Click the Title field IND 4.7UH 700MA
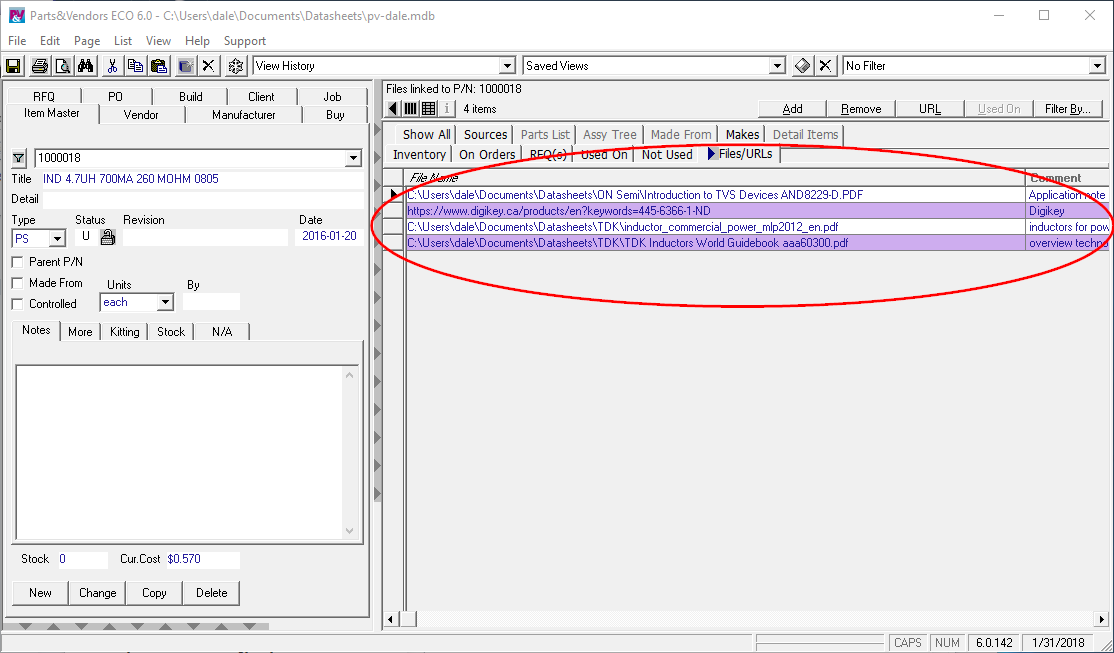The width and height of the screenshot is (1114, 653). click(202, 179)
